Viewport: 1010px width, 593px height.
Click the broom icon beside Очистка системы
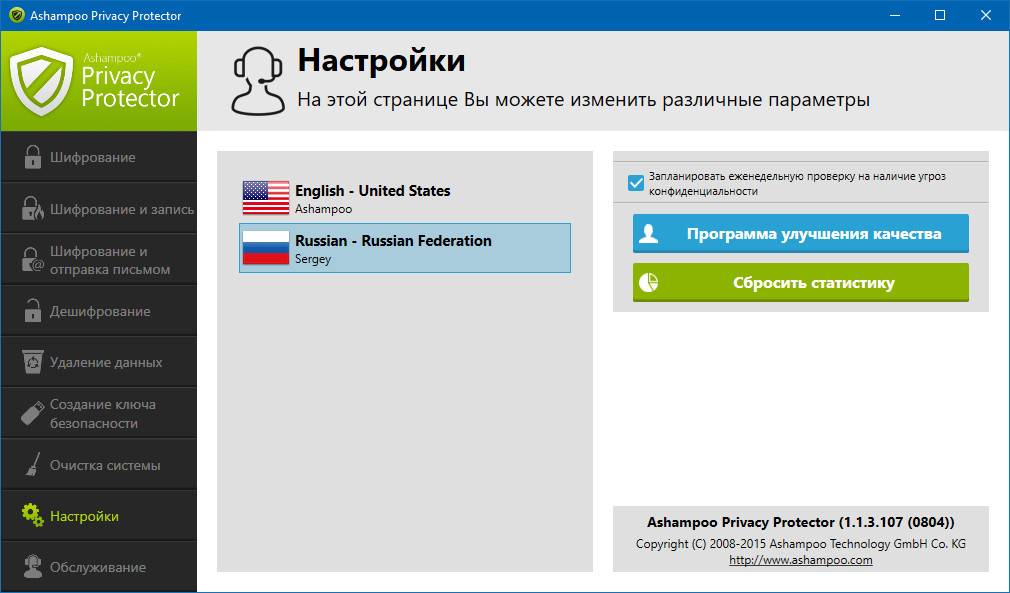33,465
